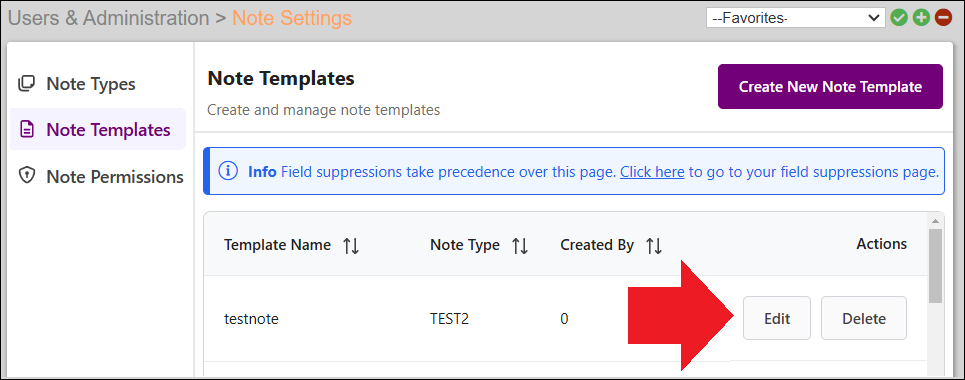965x380 pixels.
Task: Click the Note Types stacked pages icon
Action: [x=26, y=83]
